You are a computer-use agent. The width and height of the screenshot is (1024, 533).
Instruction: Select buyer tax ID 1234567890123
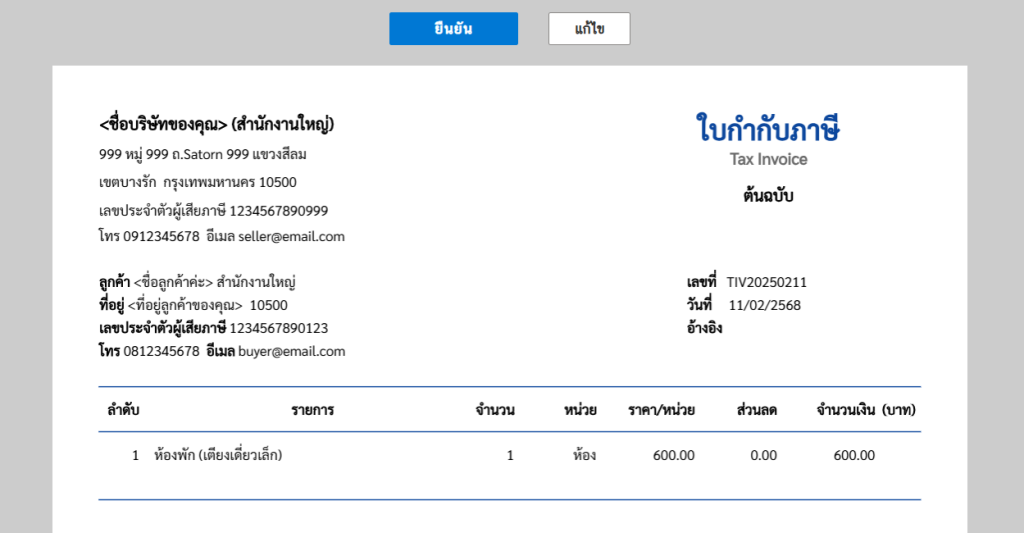279,328
